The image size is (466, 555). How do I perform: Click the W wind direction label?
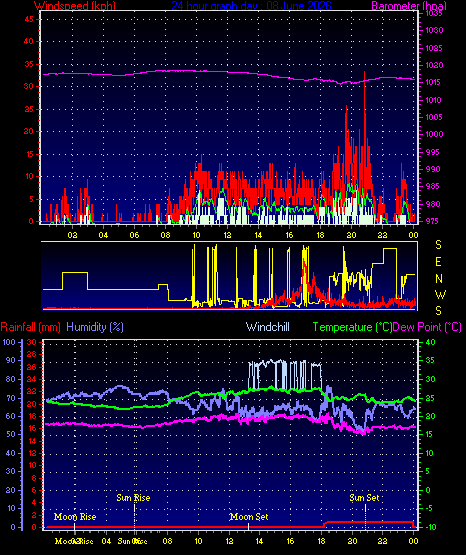440,294
